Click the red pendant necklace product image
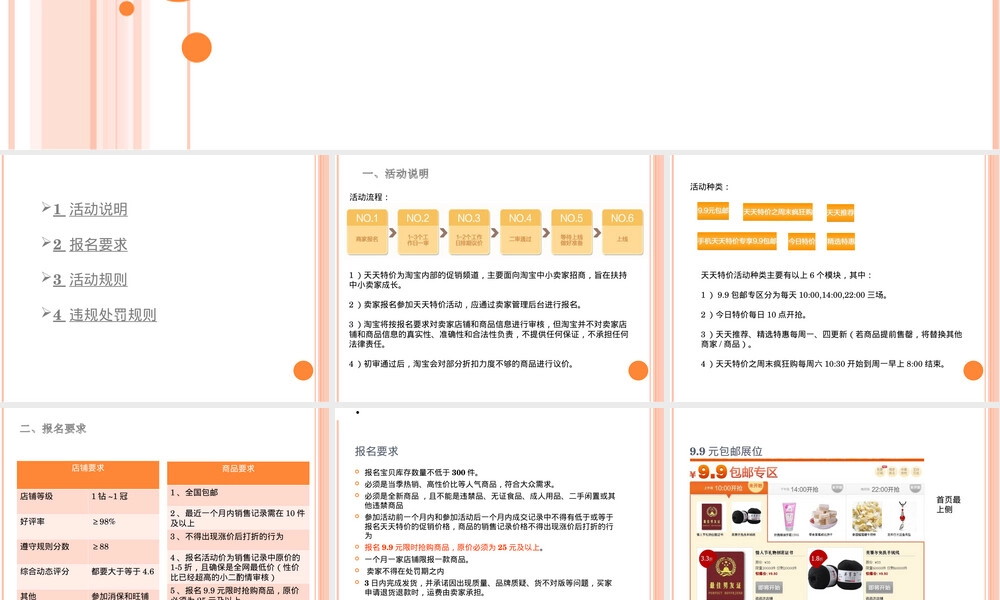Viewport: 1000px width, 600px height. tap(902, 516)
